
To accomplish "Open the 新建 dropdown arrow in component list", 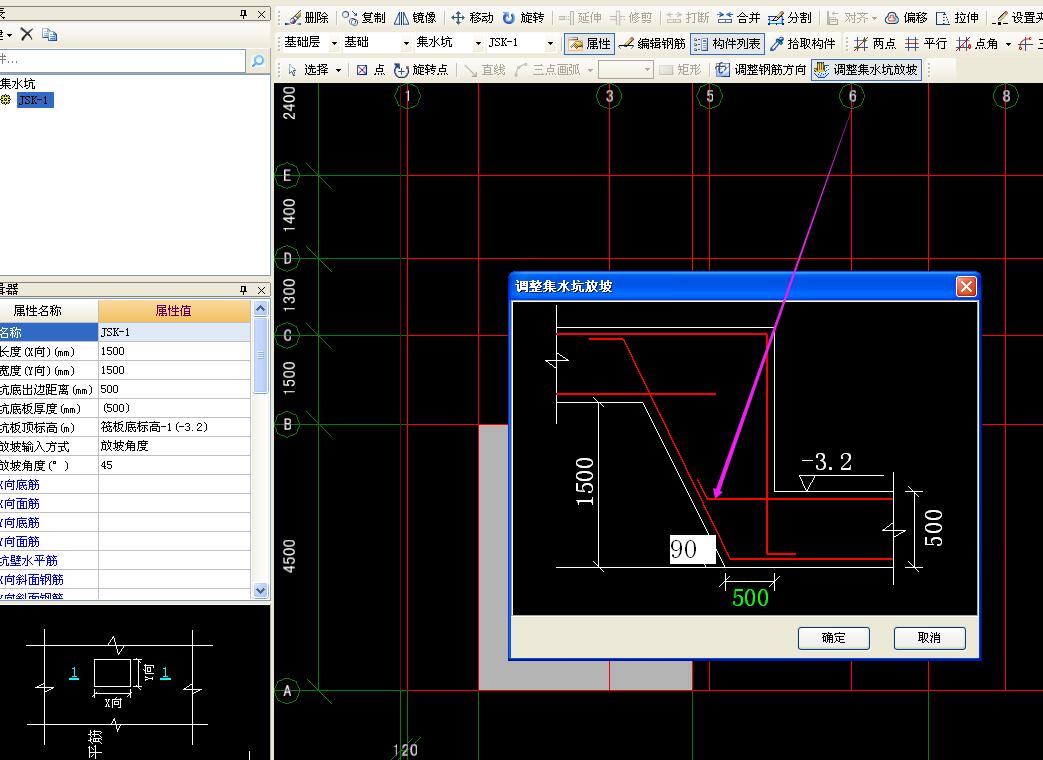I will (9, 35).
